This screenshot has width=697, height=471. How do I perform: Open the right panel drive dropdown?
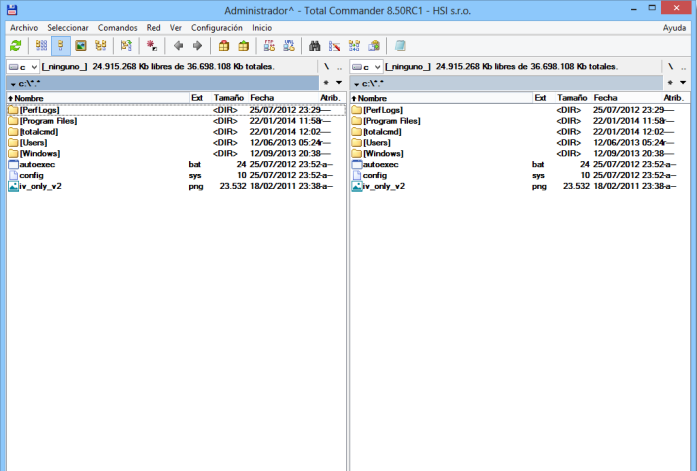pos(367,67)
